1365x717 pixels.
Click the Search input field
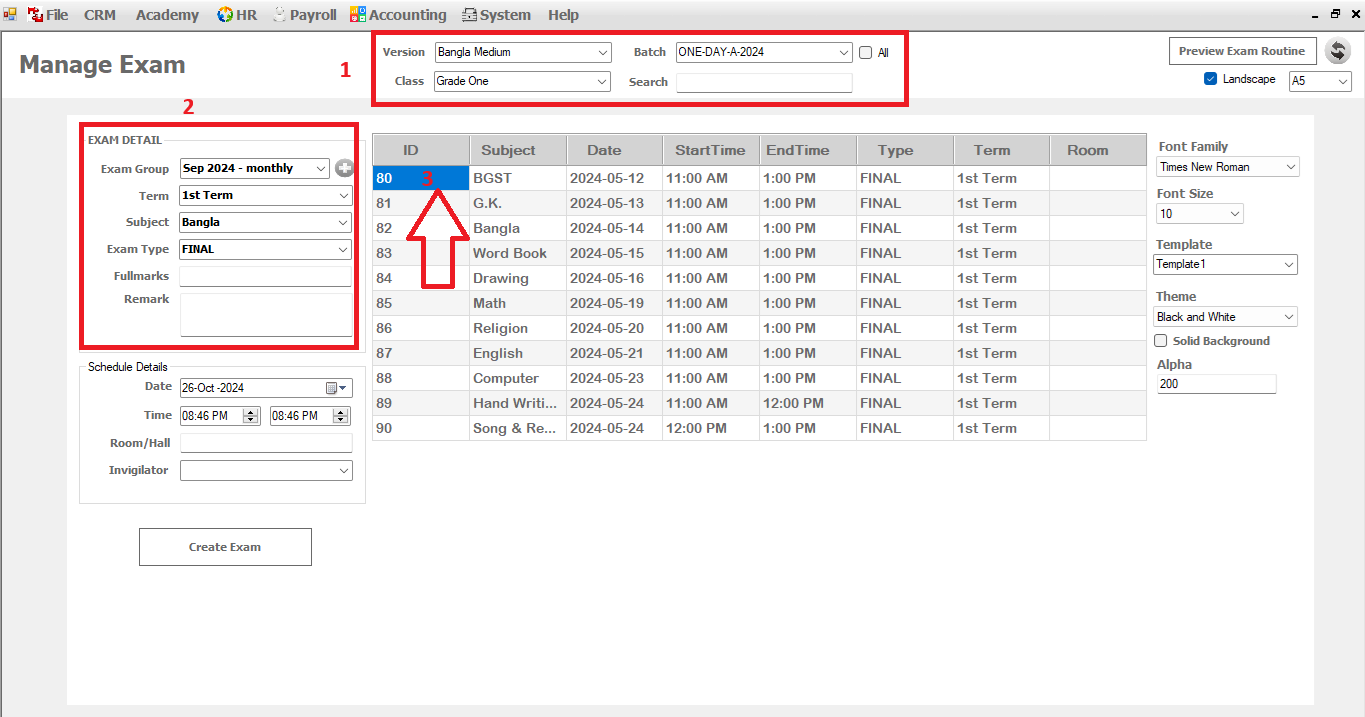(764, 82)
